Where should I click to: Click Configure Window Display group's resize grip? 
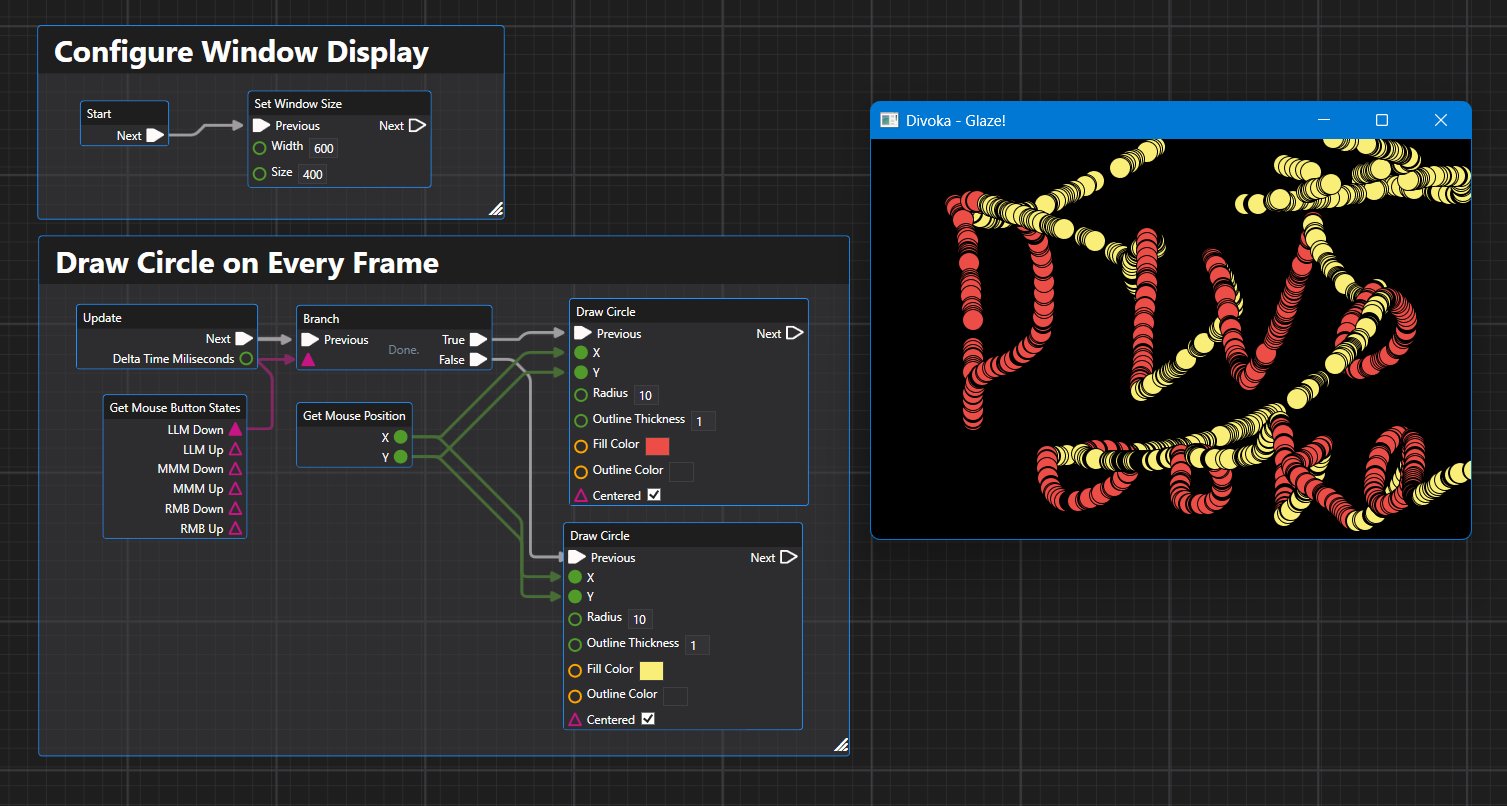point(495,208)
